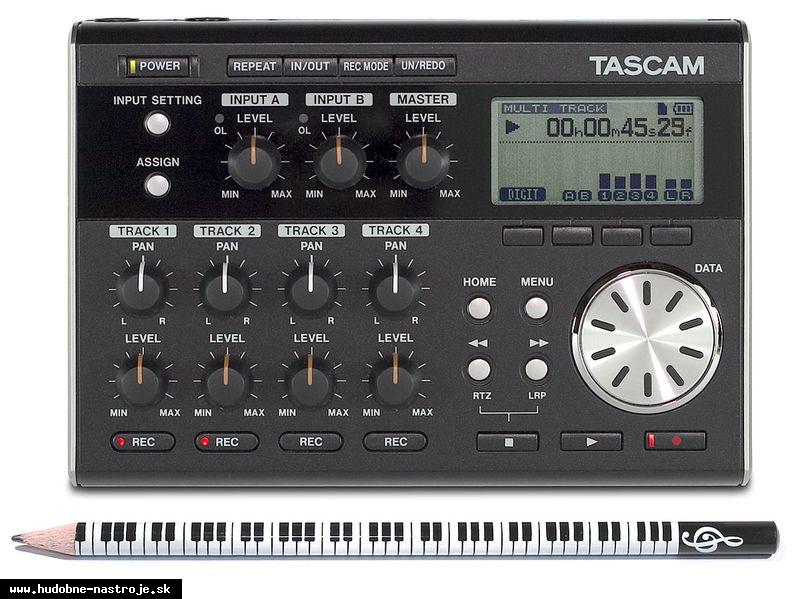800x599 pixels.
Task: Hit the UN/REDO button
Action: click(424, 66)
